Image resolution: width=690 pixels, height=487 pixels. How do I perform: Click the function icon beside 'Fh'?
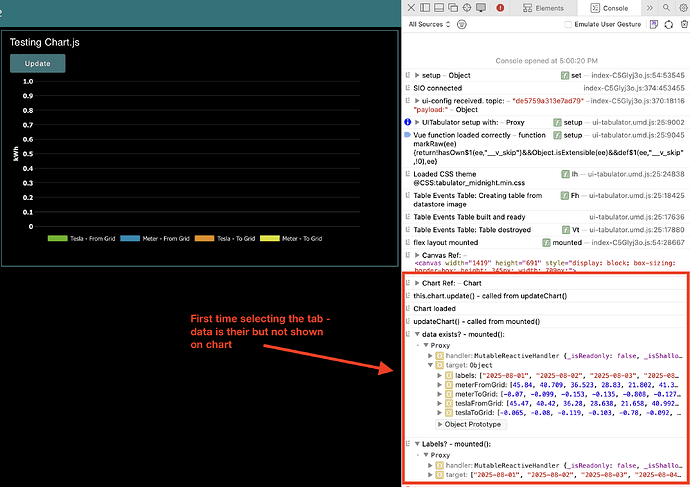(565, 195)
